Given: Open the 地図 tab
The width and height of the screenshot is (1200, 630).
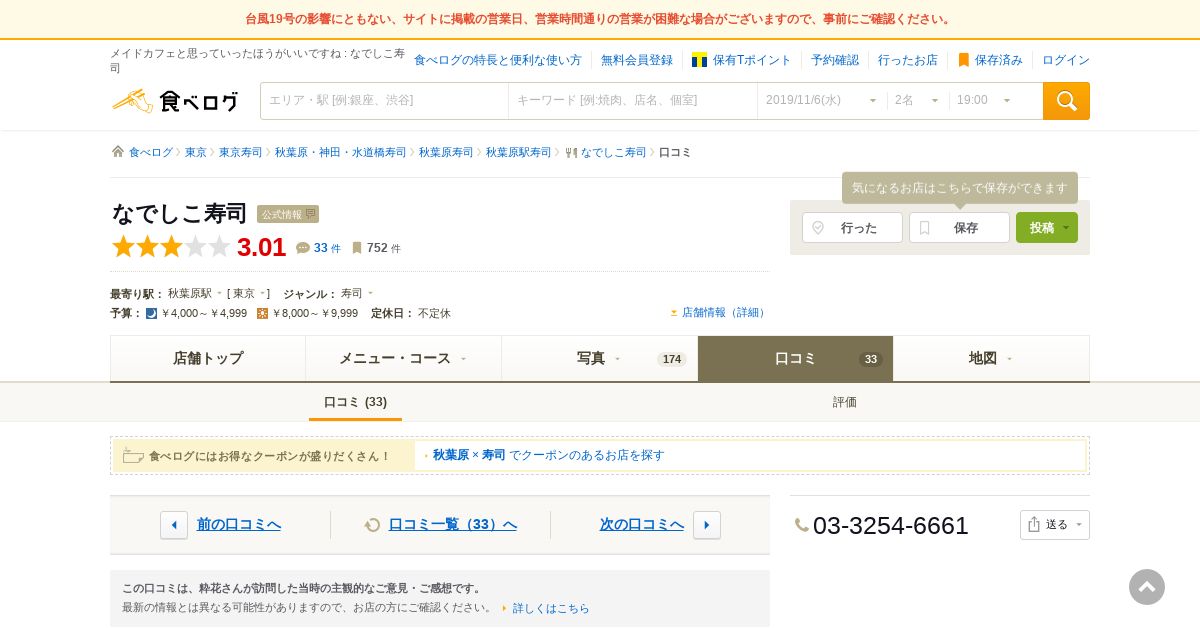Looking at the screenshot, I should tap(991, 358).
